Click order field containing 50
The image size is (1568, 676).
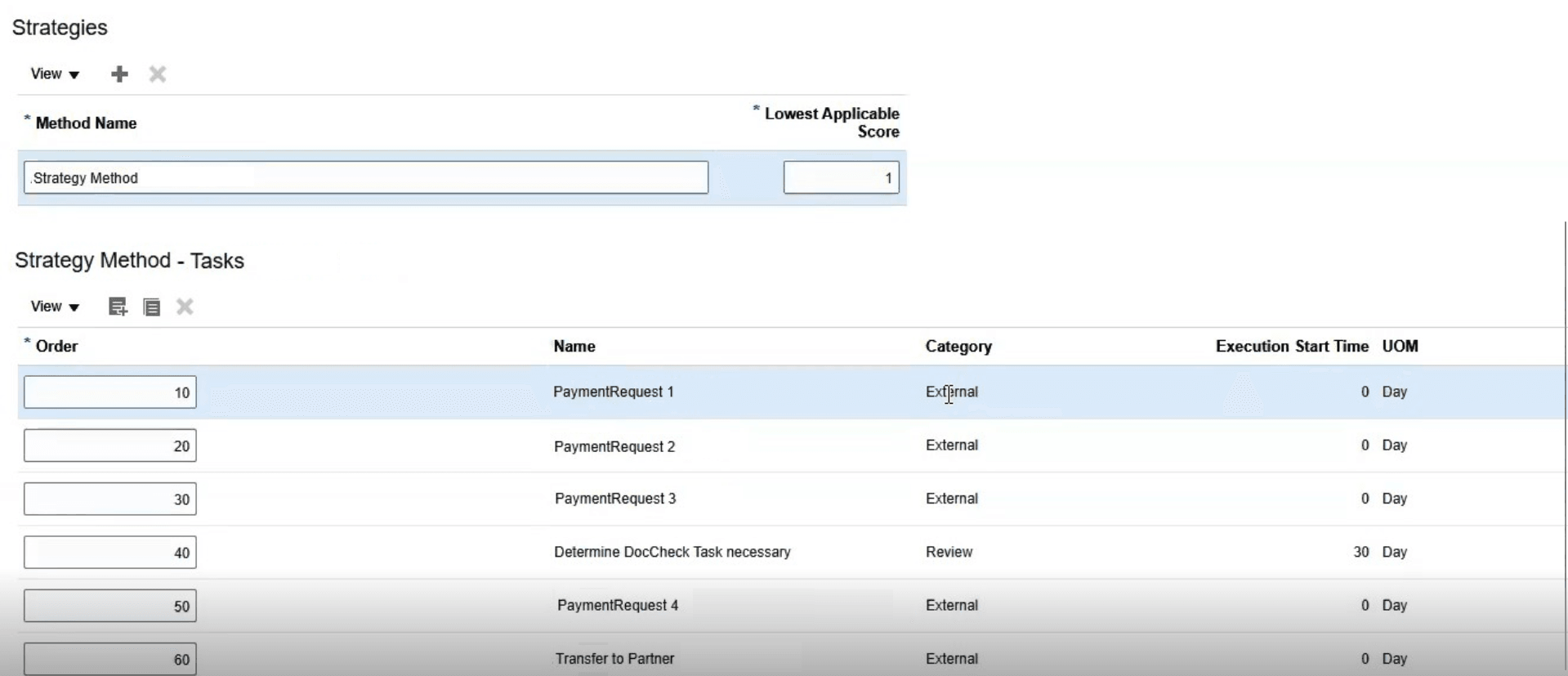[x=110, y=606]
